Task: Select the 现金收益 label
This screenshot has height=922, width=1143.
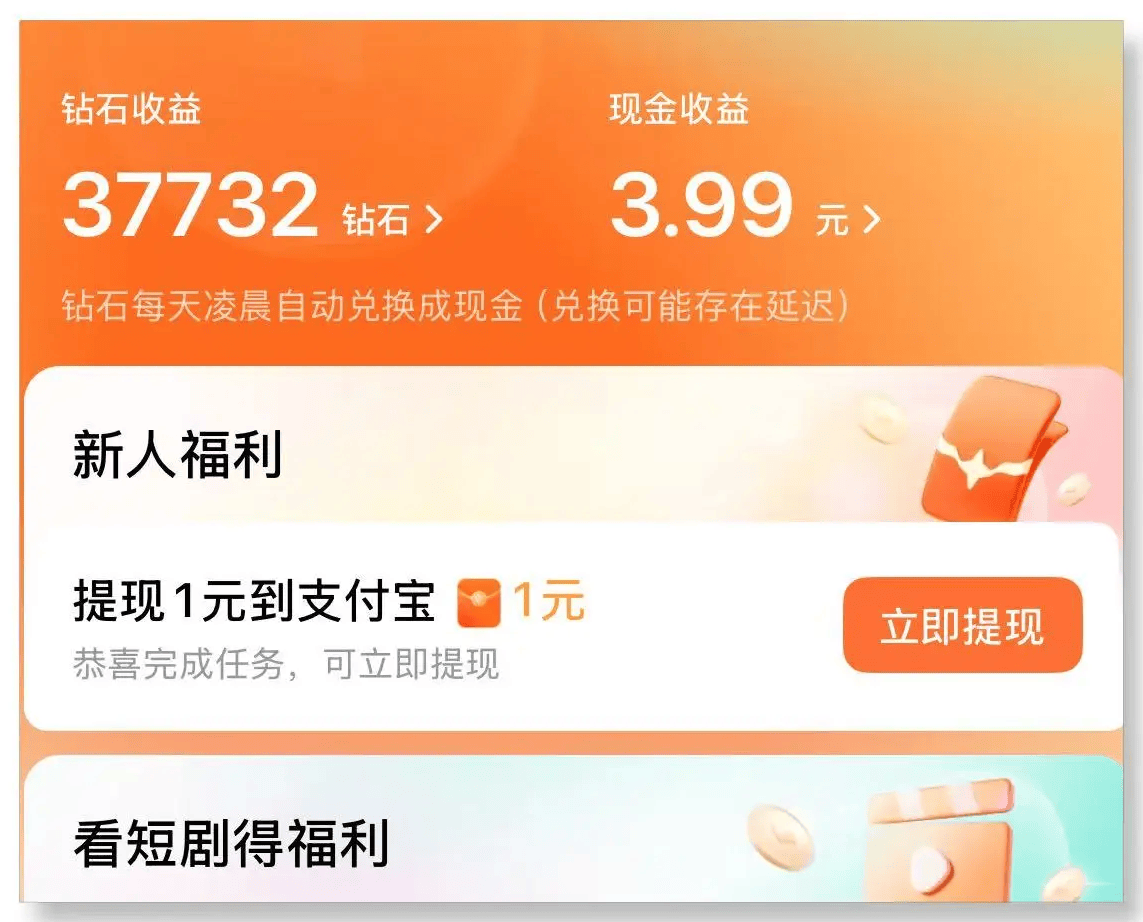Action: (679, 110)
